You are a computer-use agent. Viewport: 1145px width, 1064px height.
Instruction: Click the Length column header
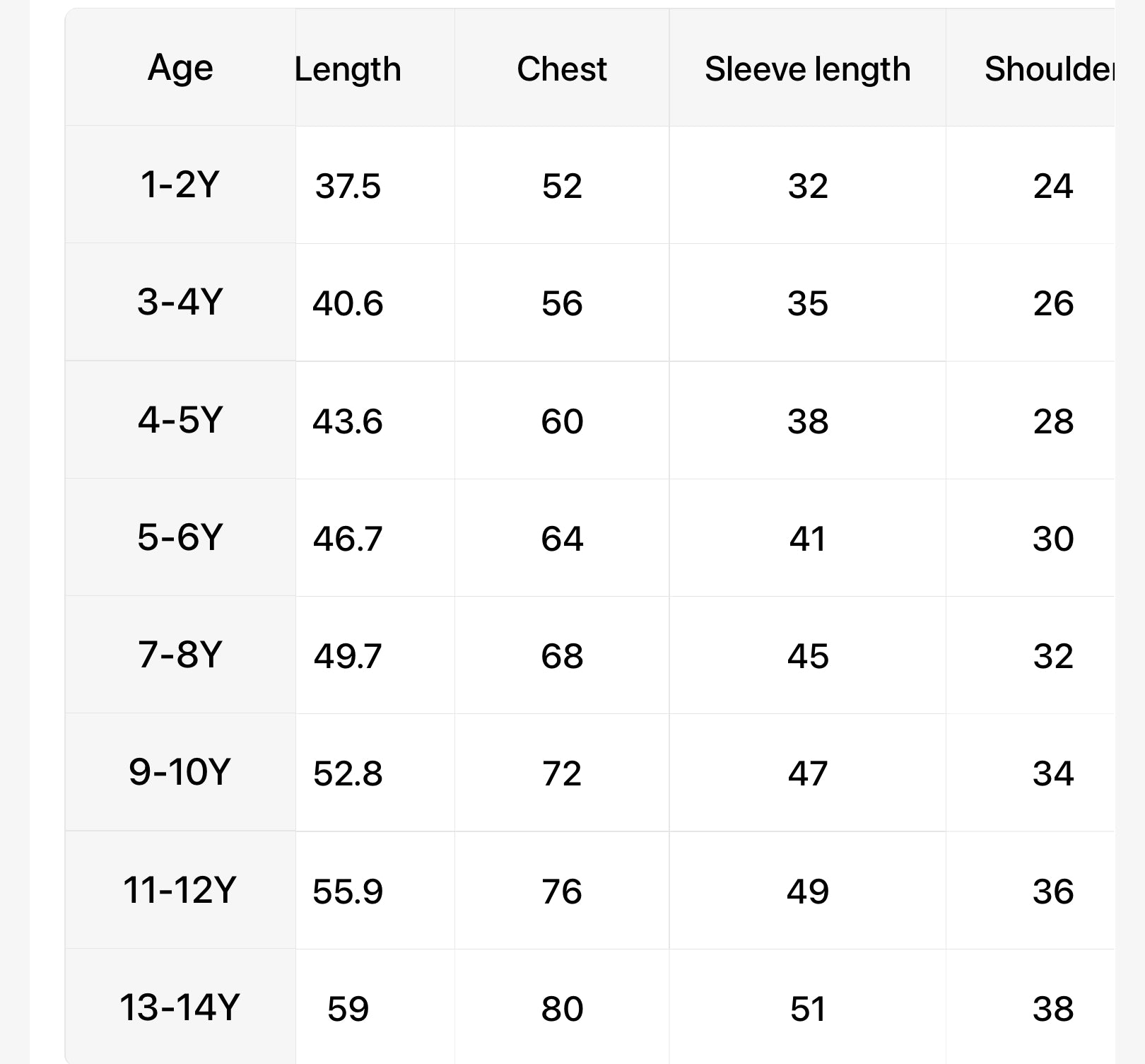point(348,69)
